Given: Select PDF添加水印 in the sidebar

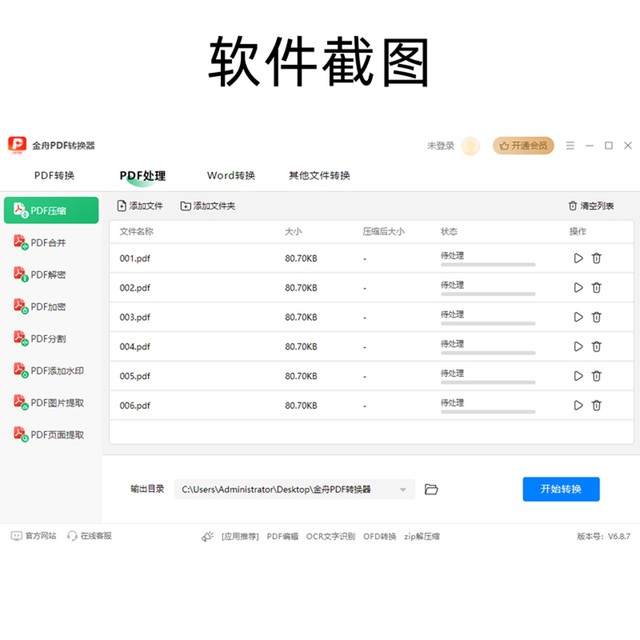Looking at the screenshot, I should [x=51, y=370].
